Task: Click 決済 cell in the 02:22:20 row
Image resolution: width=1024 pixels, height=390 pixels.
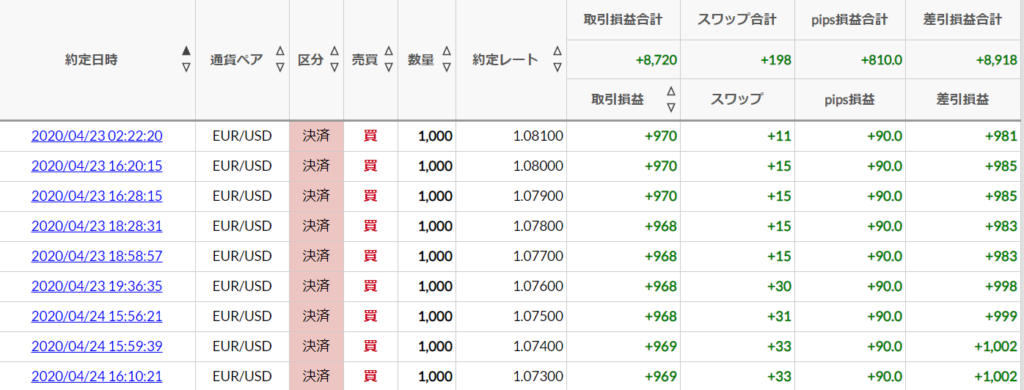Action: 316,136
